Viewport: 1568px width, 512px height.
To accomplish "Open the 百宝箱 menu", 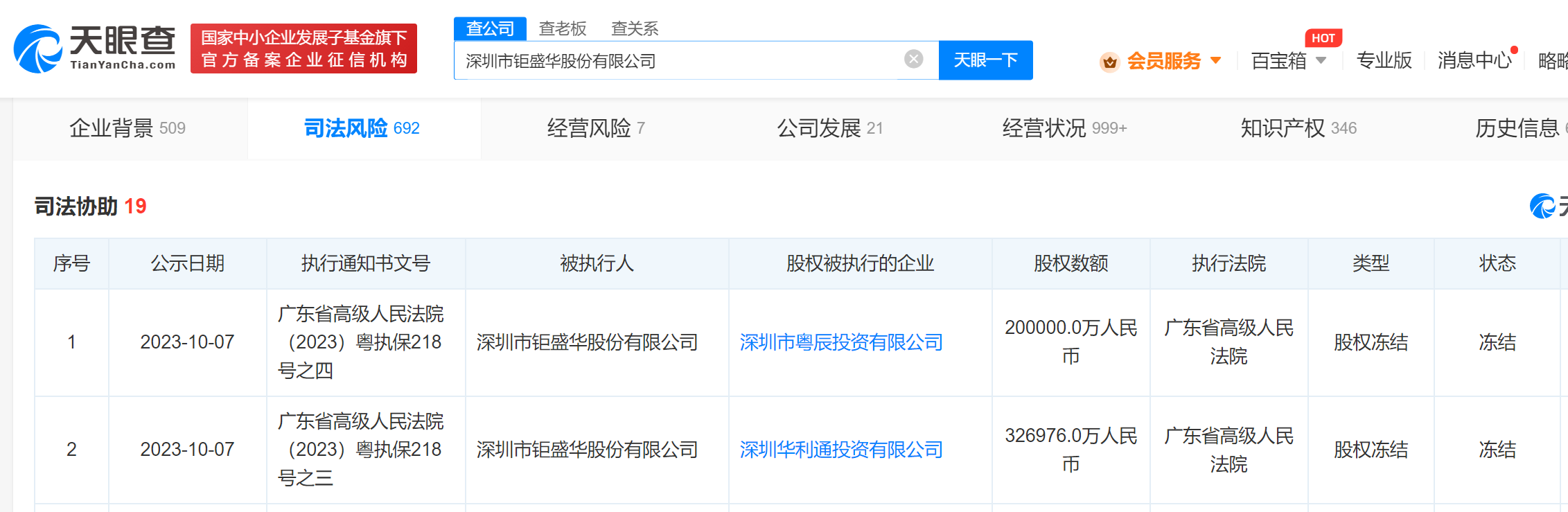I will pyautogui.click(x=1278, y=61).
